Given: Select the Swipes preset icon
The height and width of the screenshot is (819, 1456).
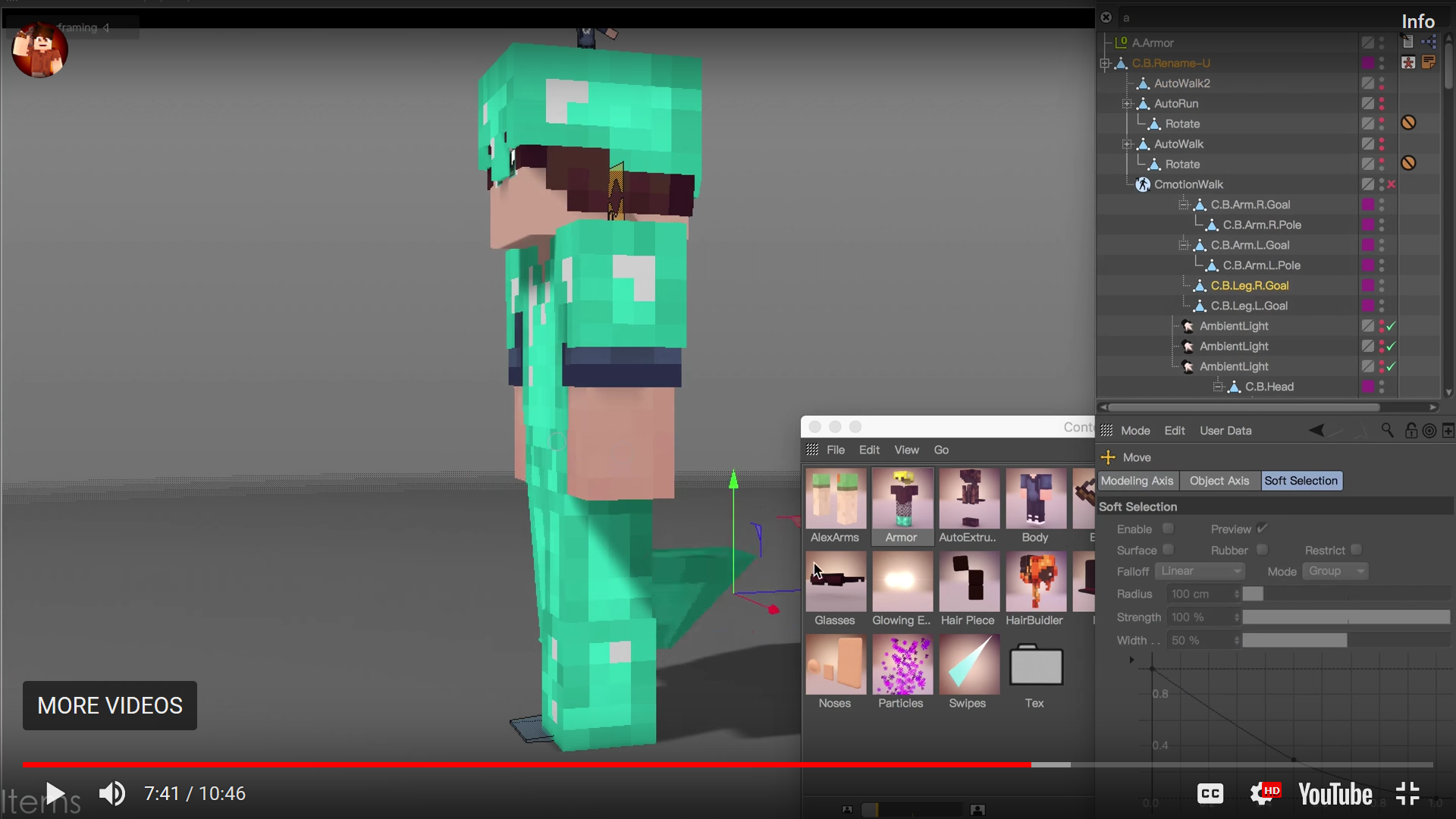Looking at the screenshot, I should click(969, 665).
